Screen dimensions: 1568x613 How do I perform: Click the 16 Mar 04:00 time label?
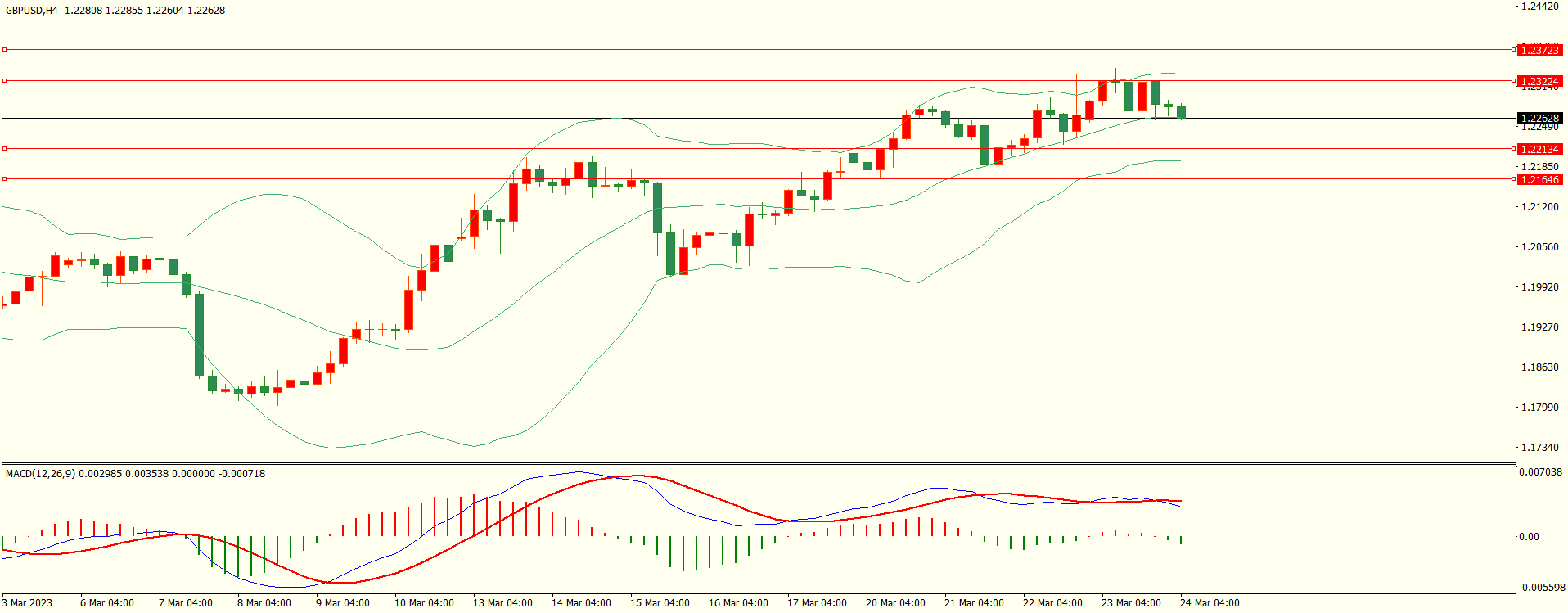(x=738, y=603)
